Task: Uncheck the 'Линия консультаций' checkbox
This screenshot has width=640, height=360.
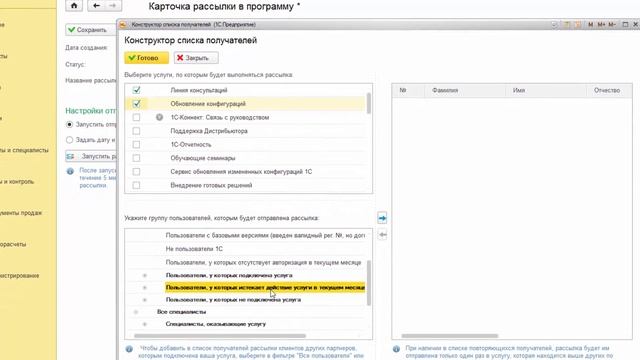Action: [x=136, y=90]
